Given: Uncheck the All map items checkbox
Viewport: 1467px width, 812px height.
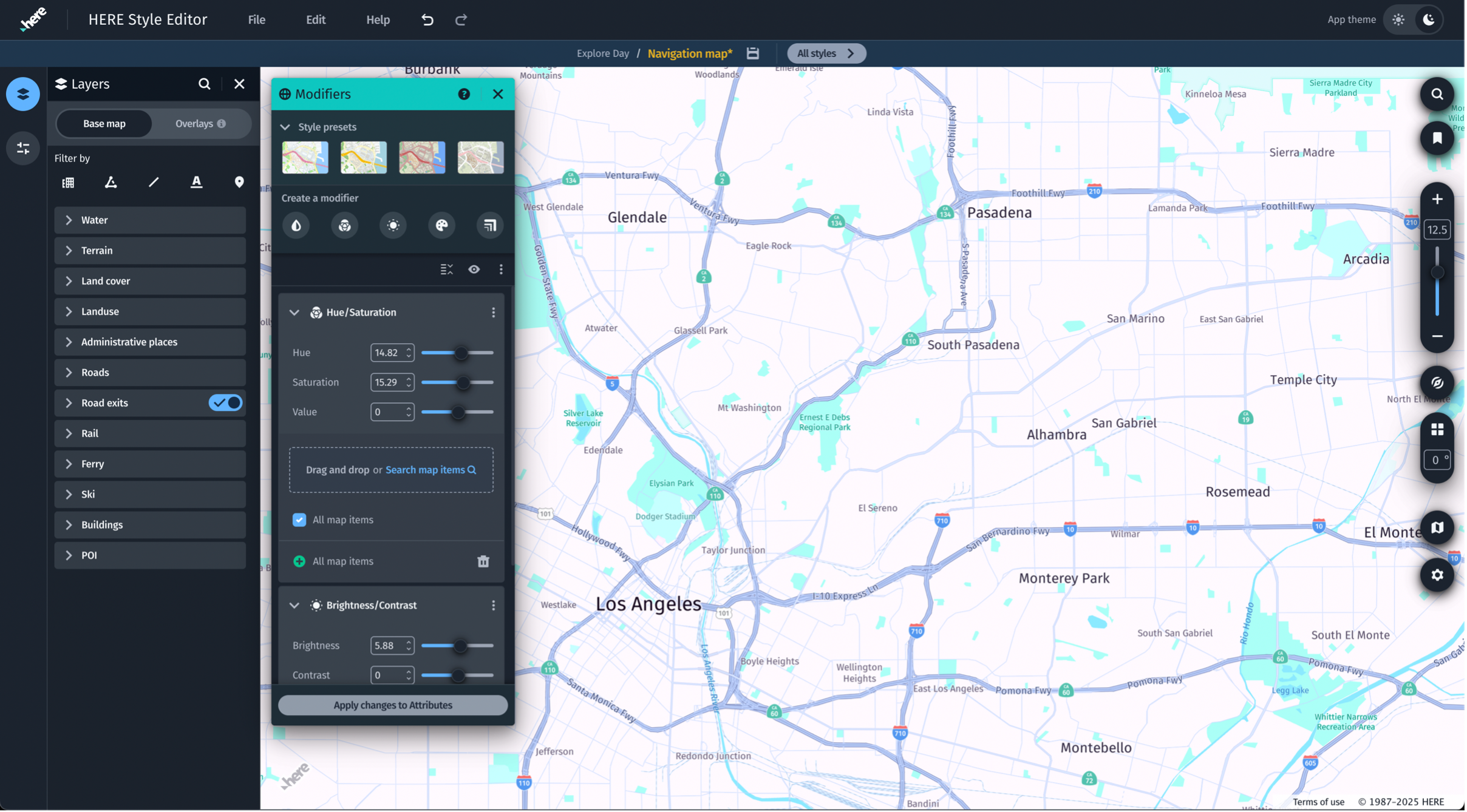Looking at the screenshot, I should tap(299, 520).
